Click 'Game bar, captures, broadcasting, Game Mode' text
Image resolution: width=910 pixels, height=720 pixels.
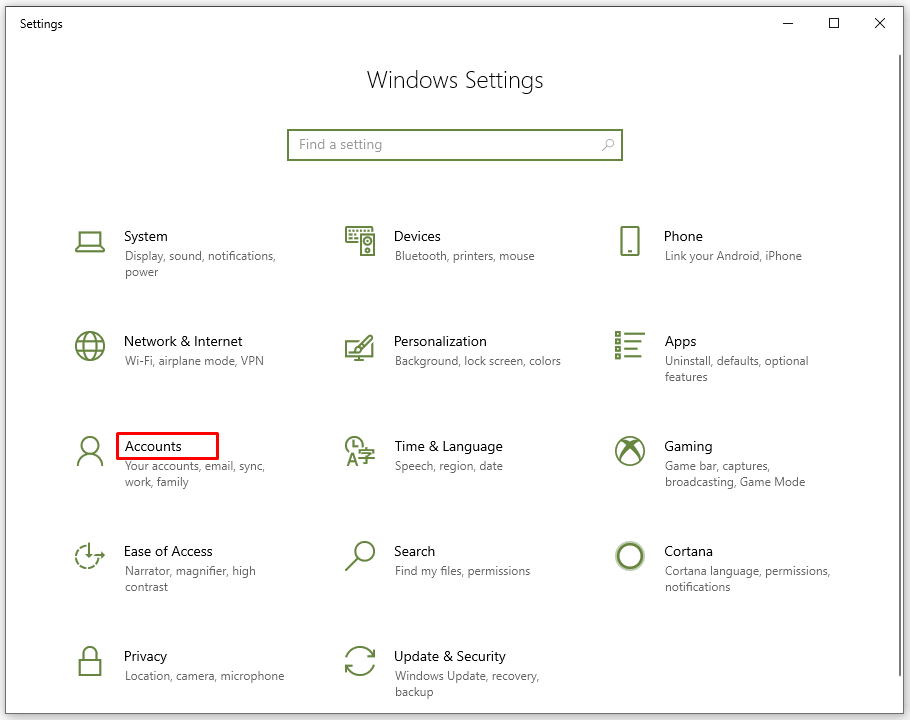click(x=735, y=474)
